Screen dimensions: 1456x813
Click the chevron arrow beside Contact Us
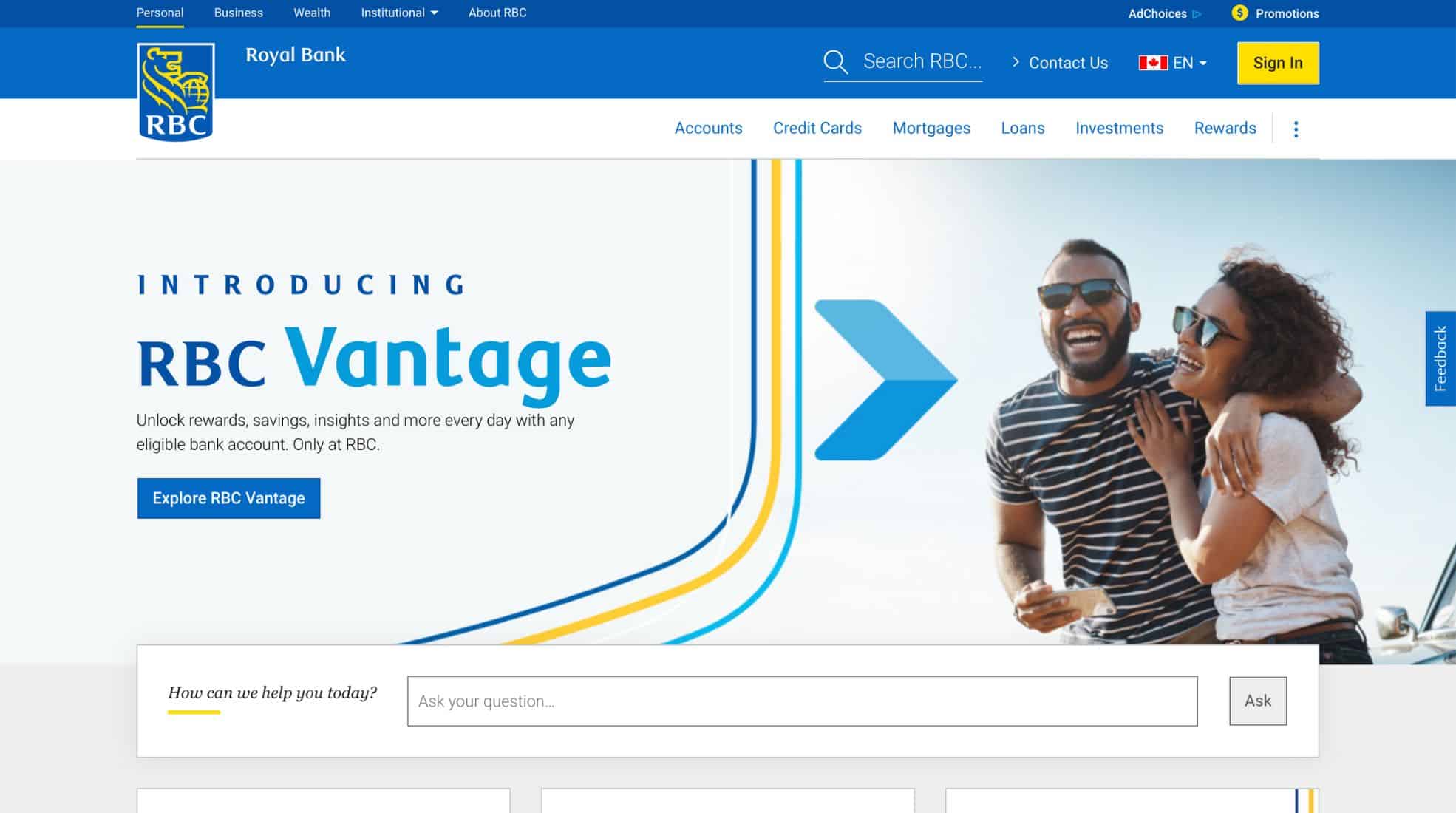pos(1017,63)
